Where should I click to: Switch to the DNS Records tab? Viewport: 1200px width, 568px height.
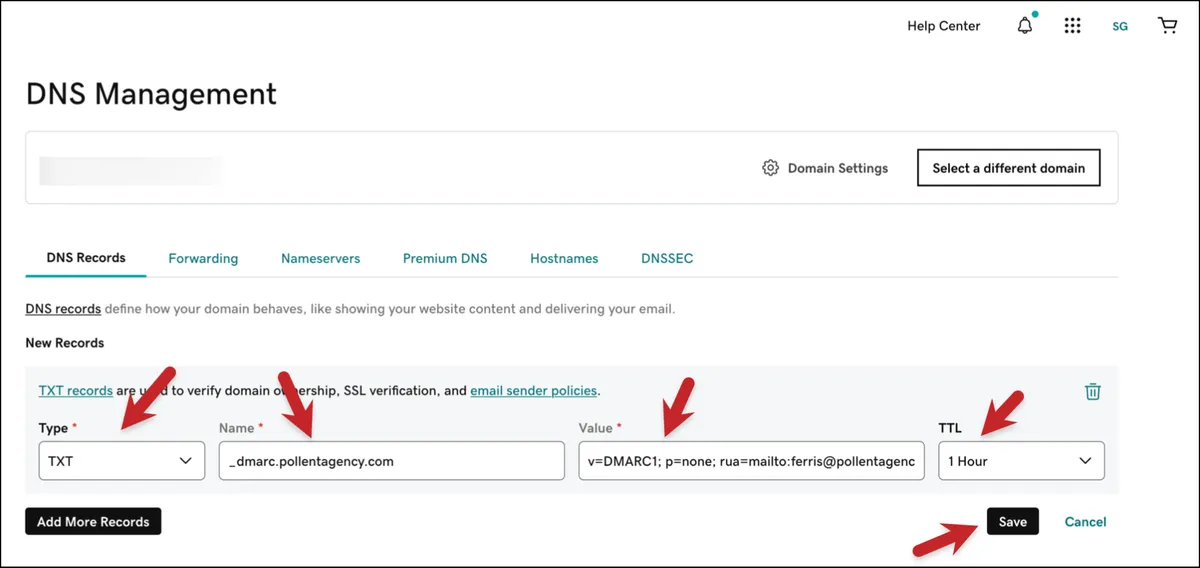click(x=86, y=258)
